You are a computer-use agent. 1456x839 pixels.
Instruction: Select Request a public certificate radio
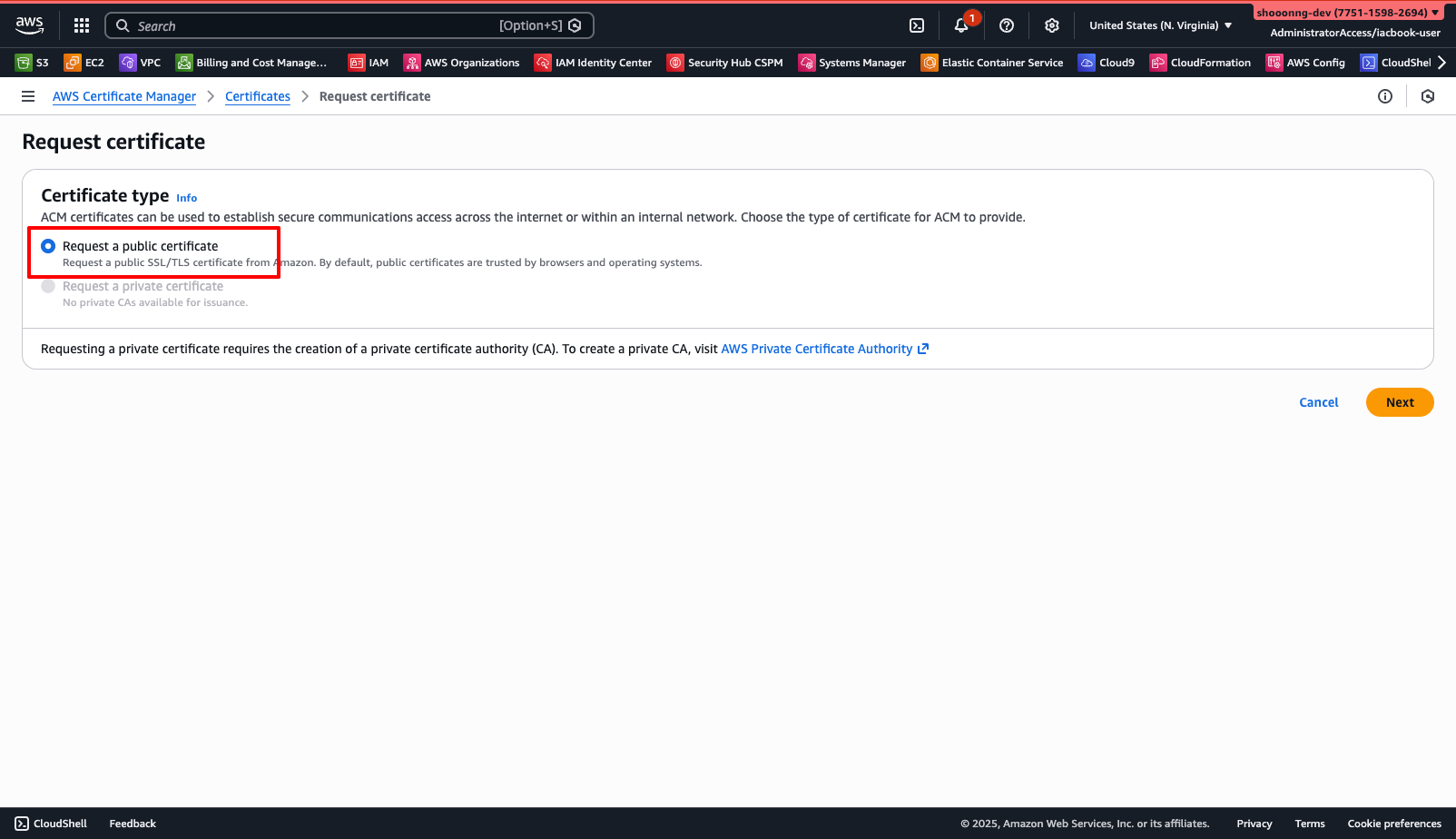tap(48, 246)
